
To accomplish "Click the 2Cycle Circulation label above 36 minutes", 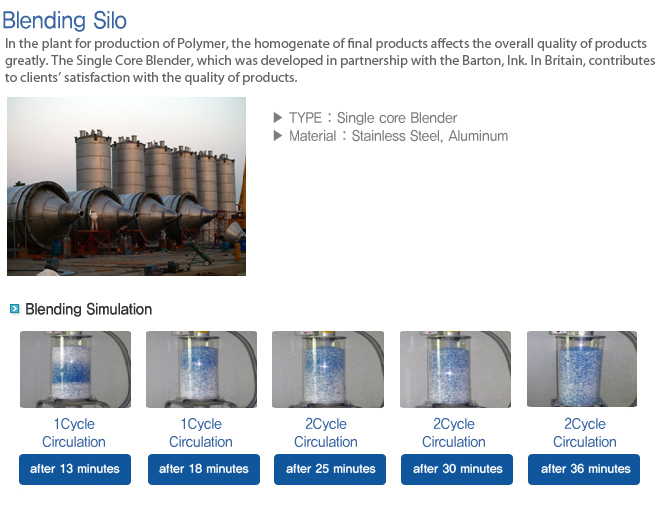I will coord(585,433).
